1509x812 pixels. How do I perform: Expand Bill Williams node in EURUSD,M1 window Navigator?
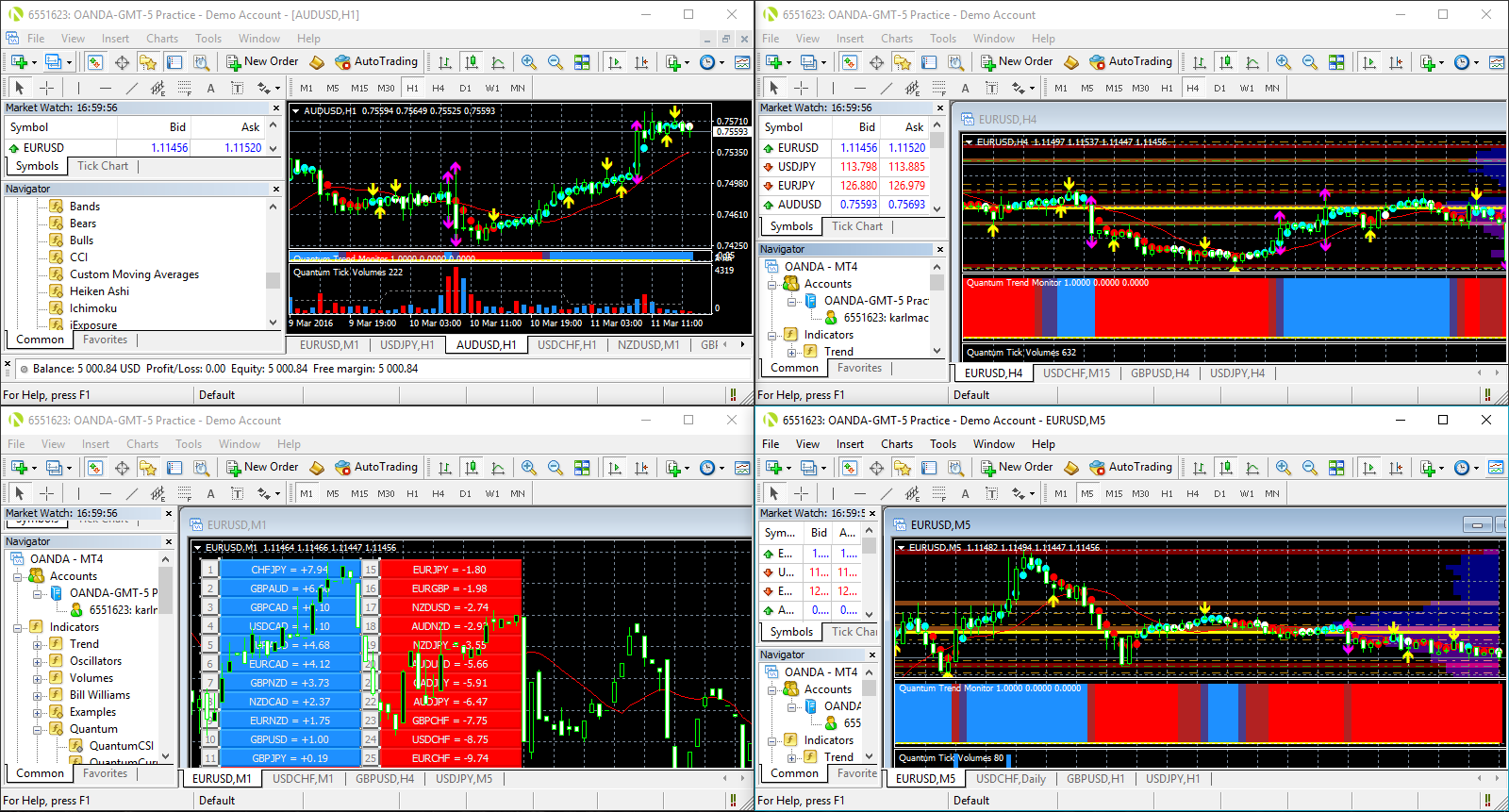coord(38,695)
